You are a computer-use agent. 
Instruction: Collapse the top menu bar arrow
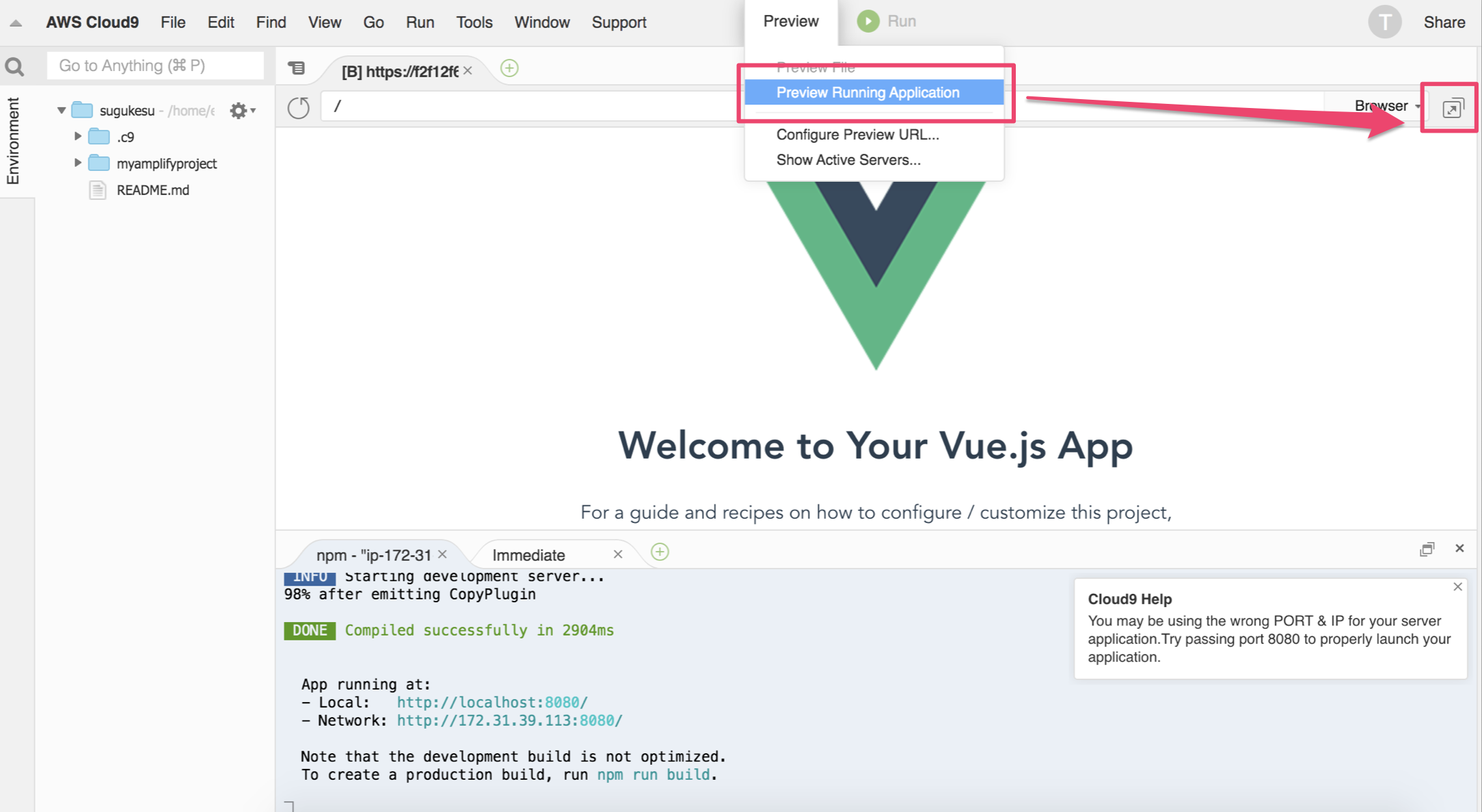coord(16,23)
